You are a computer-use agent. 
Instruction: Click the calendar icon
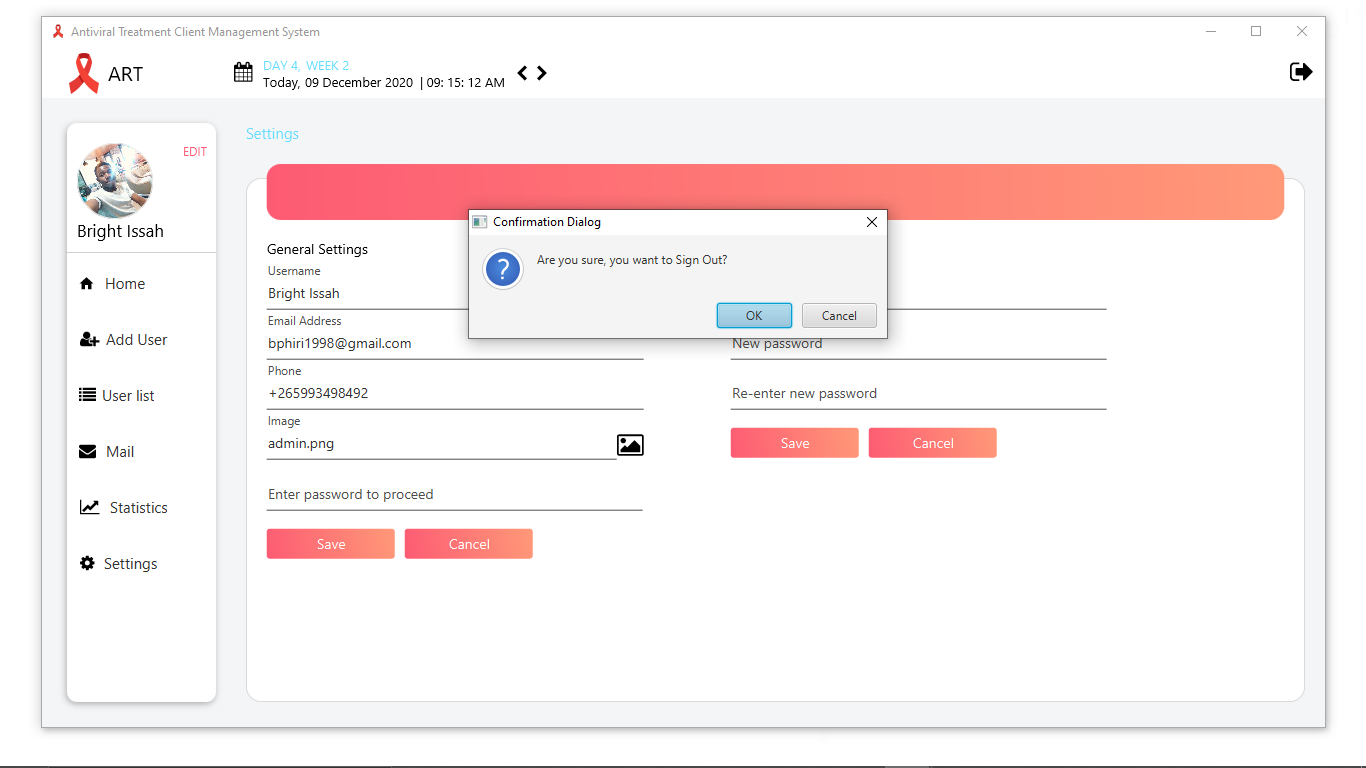(242, 72)
